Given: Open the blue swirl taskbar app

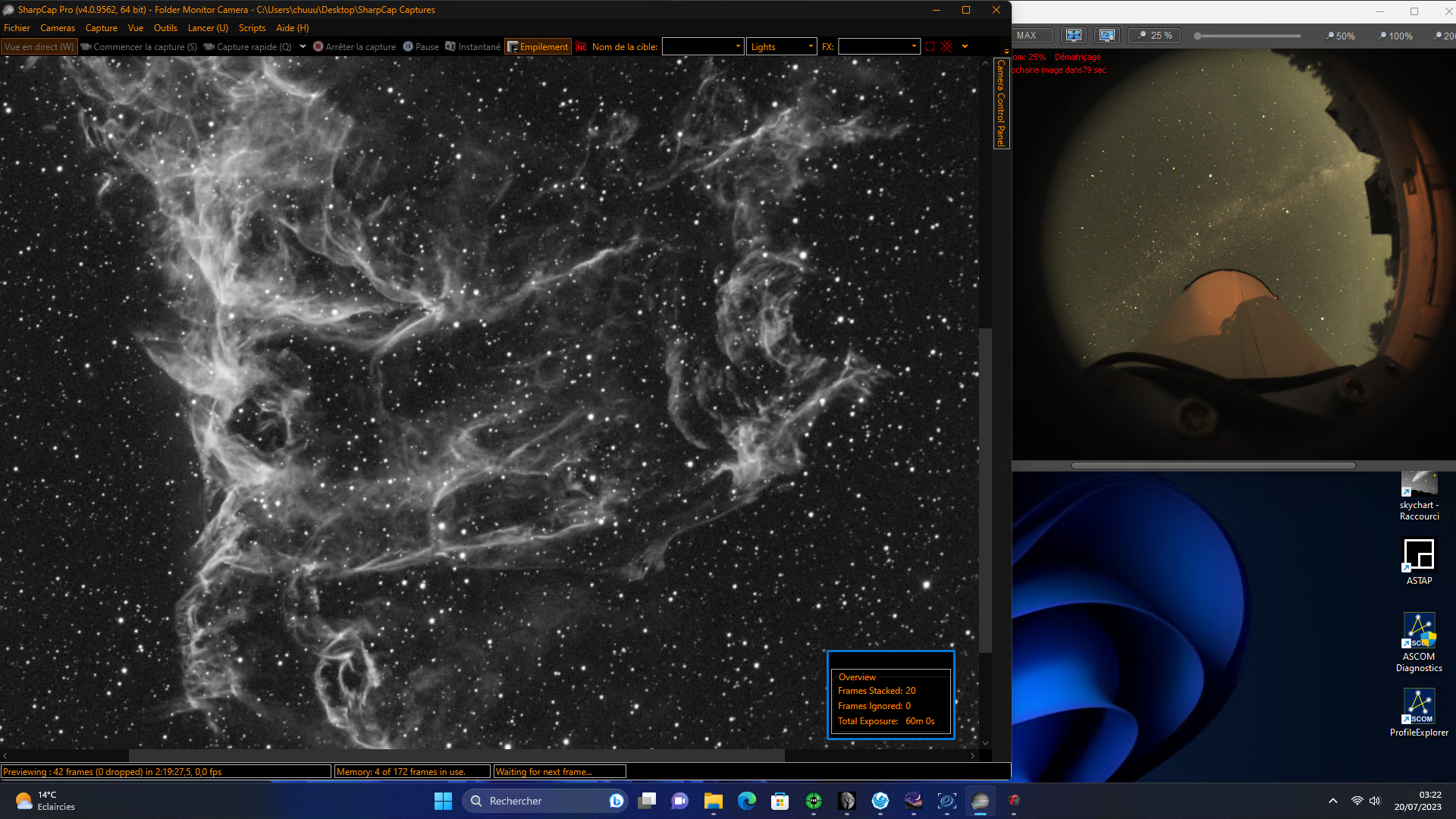Looking at the screenshot, I should coord(880,801).
